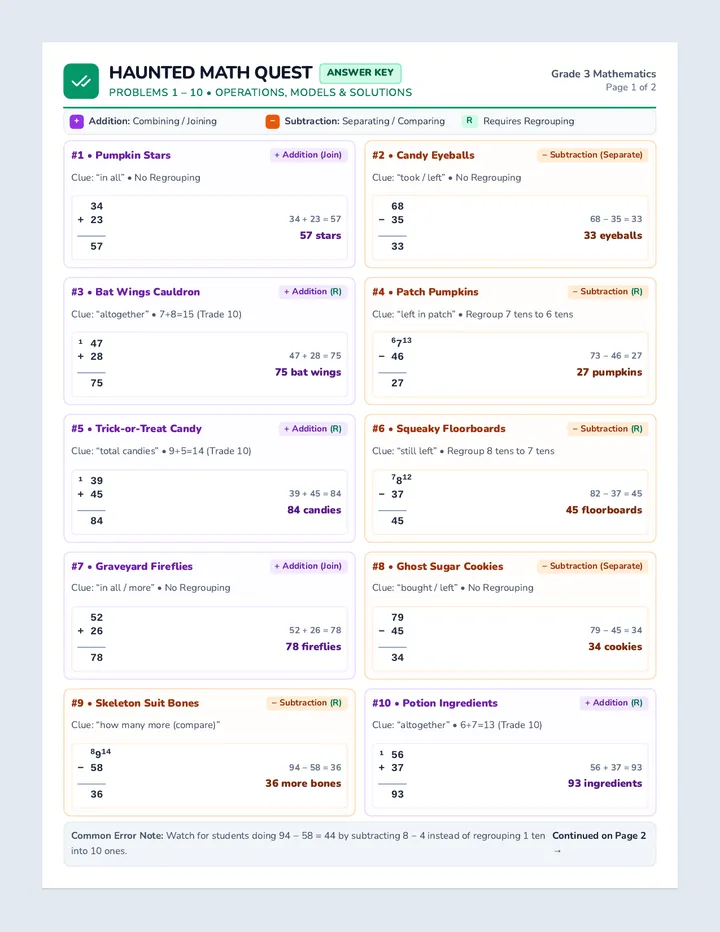Click the #6 Squeaky Floorboards heading

[439, 429]
